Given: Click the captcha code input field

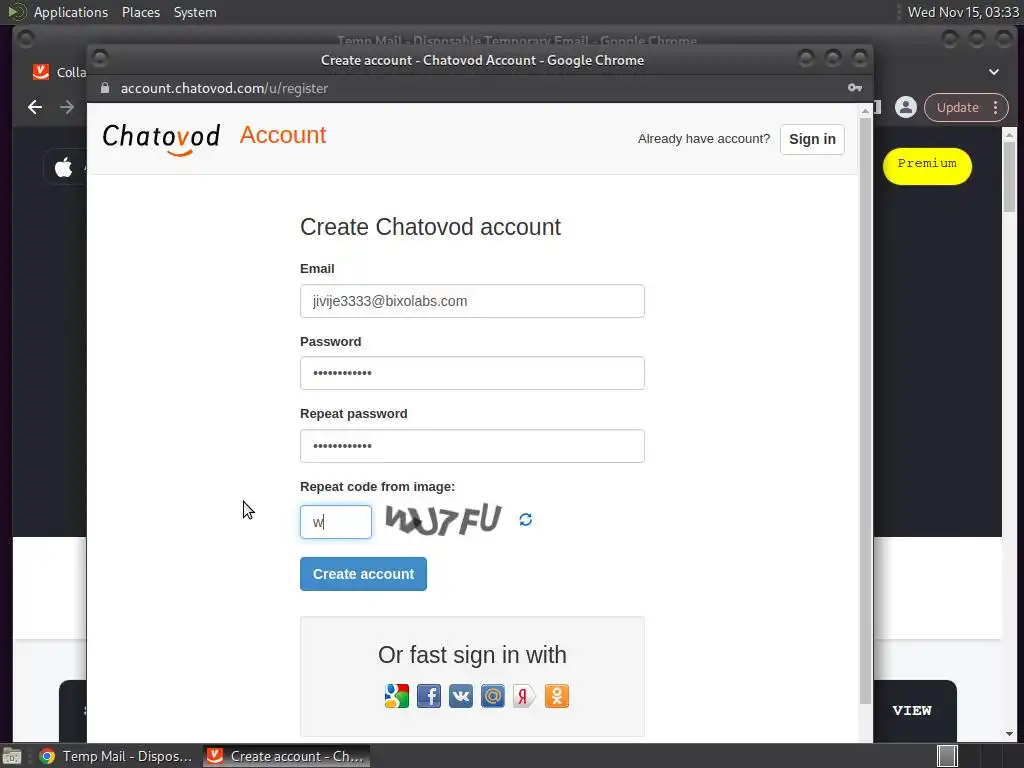Looking at the screenshot, I should click(x=336, y=522).
